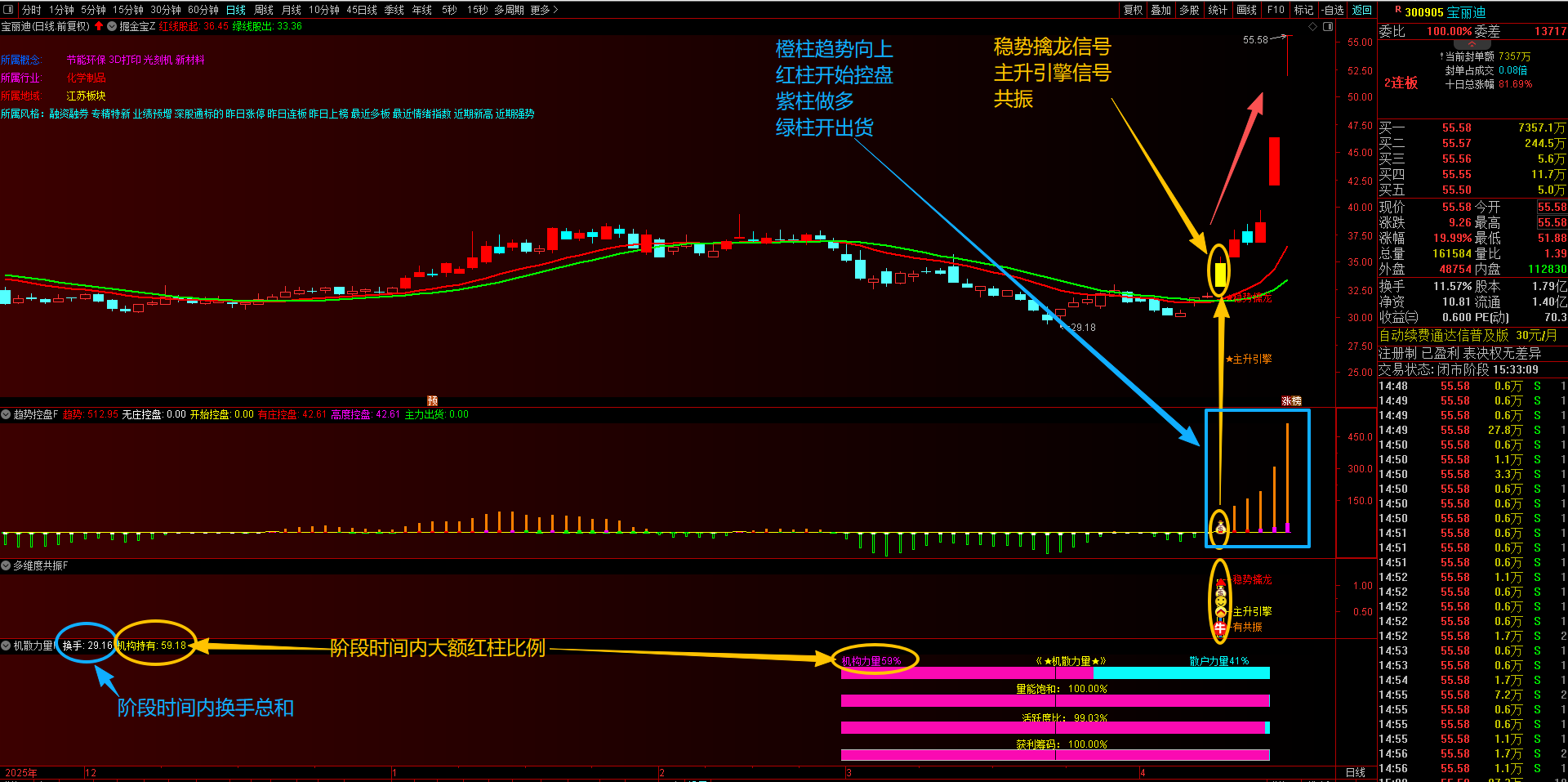The image size is (1568, 782).
Task: Click the 牛 signal icon in 多维度共振
Action: pos(1220,628)
